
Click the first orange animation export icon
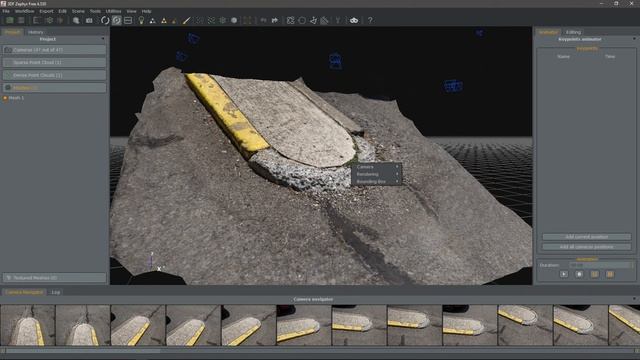pyautogui.click(x=594, y=274)
